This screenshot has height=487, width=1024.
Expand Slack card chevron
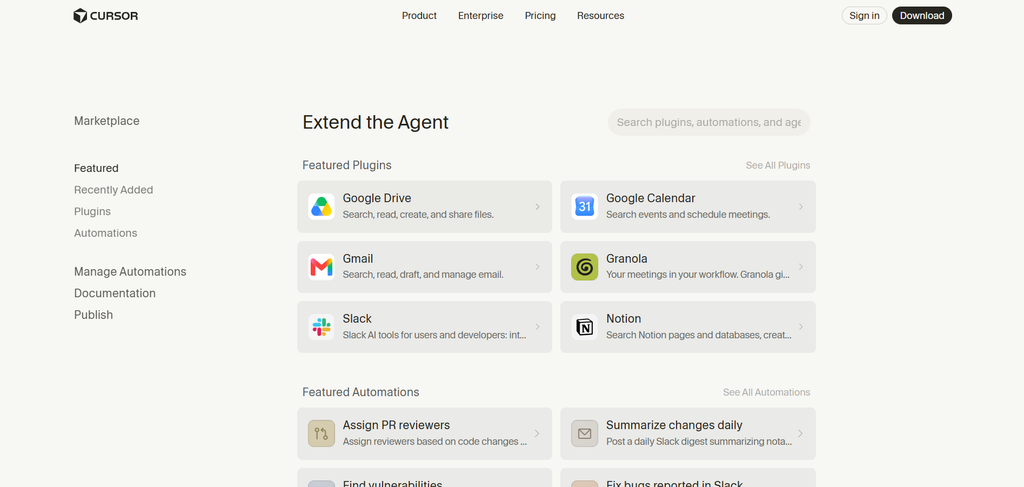pyautogui.click(x=537, y=327)
